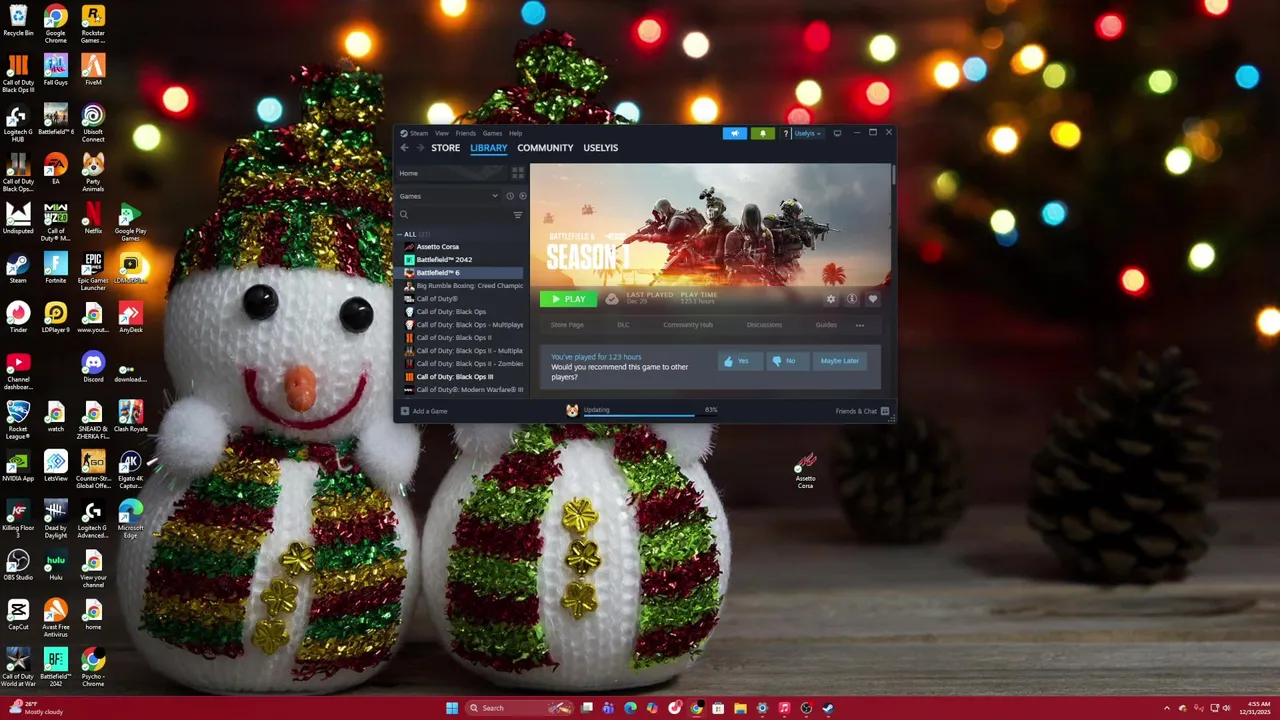Click green PLAY button for Battlefield 6
1280x720 pixels.
568,299
